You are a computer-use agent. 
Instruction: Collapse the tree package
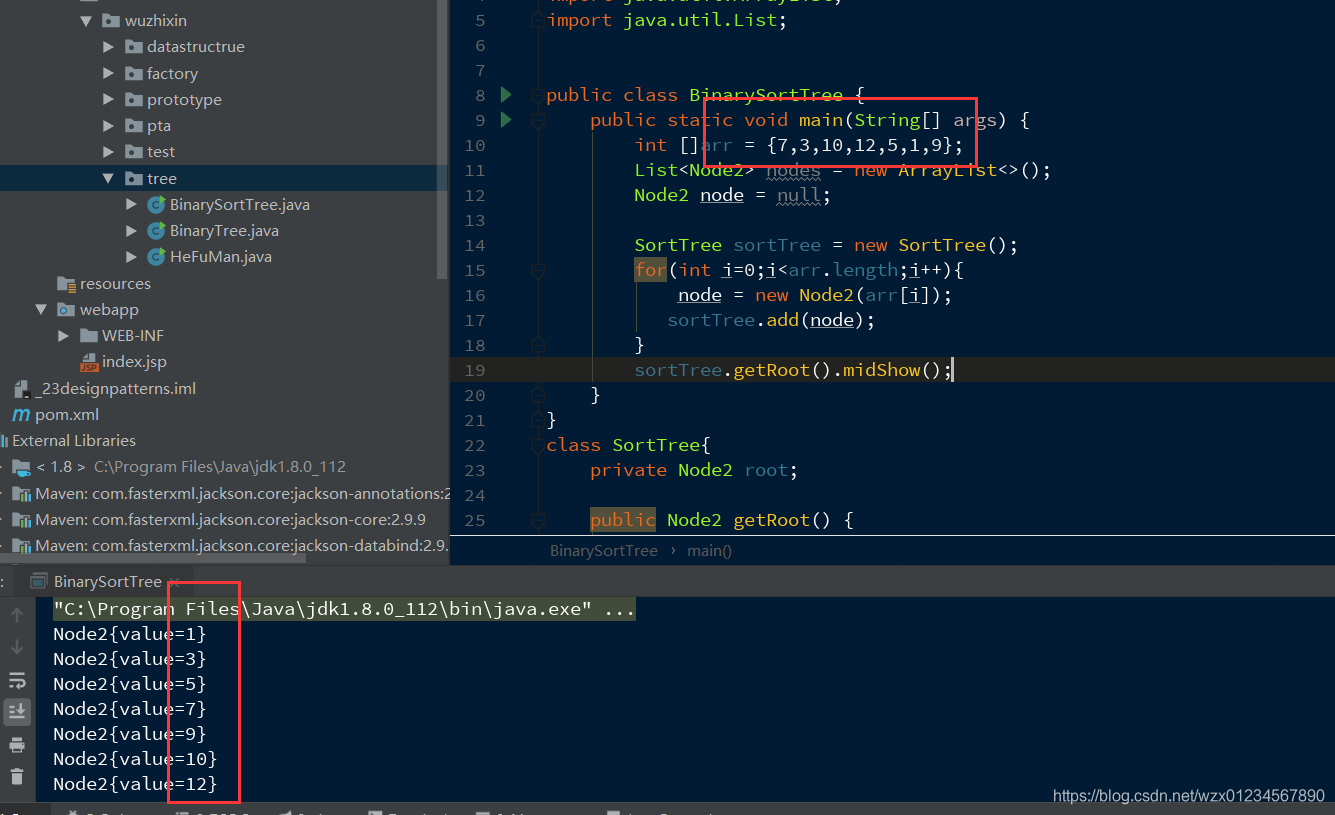[x=109, y=178]
